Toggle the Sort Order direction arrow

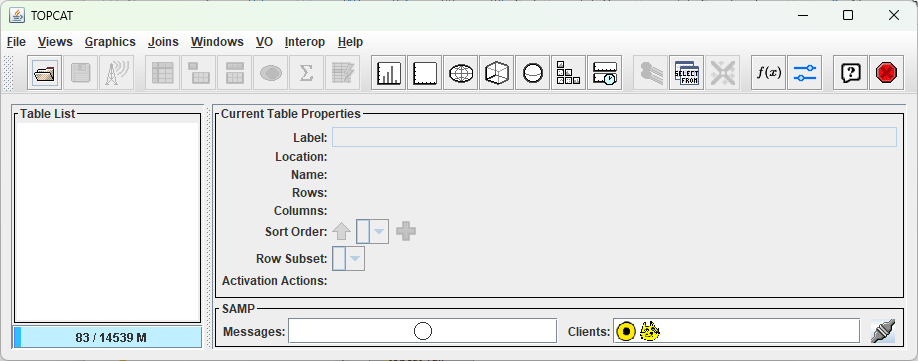click(342, 232)
